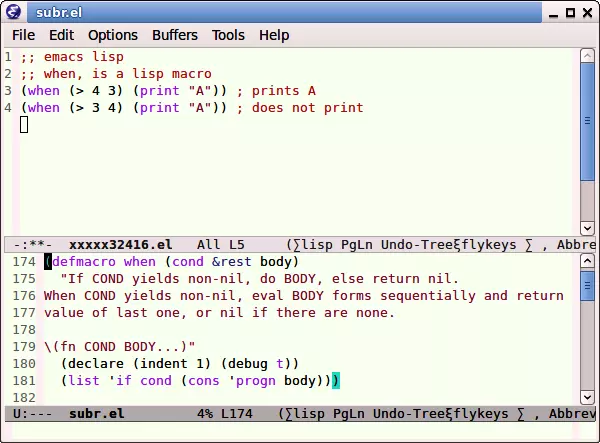Place cursor on empty line 5 cursor box
Viewport: 600px width, 443px height.
tap(24, 125)
